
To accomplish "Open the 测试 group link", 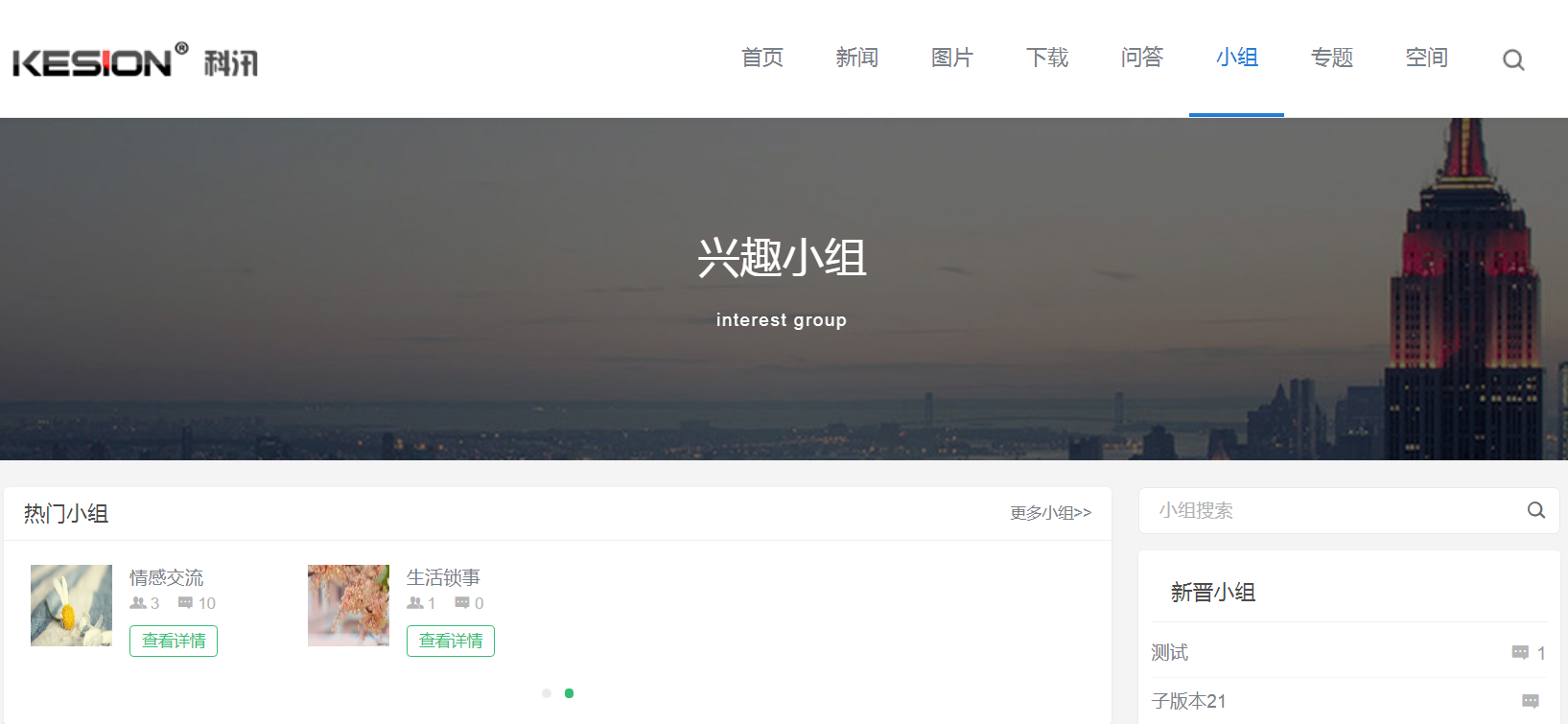I will pyautogui.click(x=1170, y=653).
